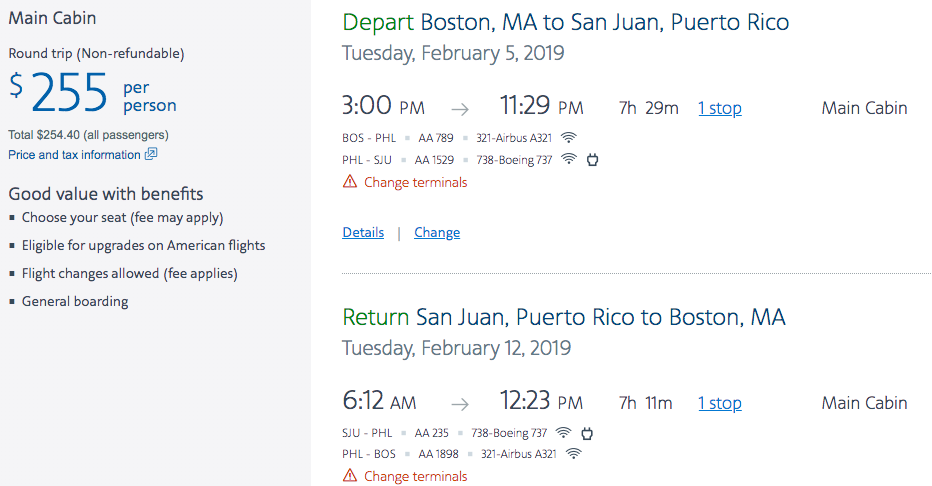Open the return flight's 1 stop link
The image size is (932, 486).
pos(719,403)
